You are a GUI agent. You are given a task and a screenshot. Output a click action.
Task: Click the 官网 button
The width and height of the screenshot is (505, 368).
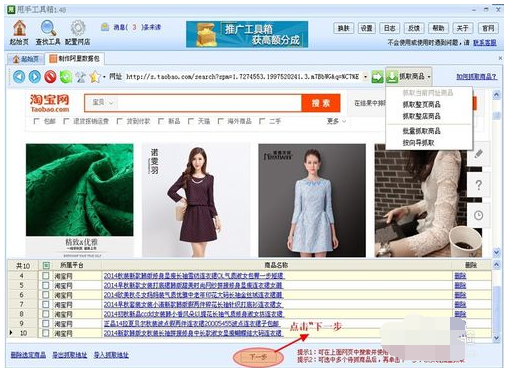pos(488,28)
